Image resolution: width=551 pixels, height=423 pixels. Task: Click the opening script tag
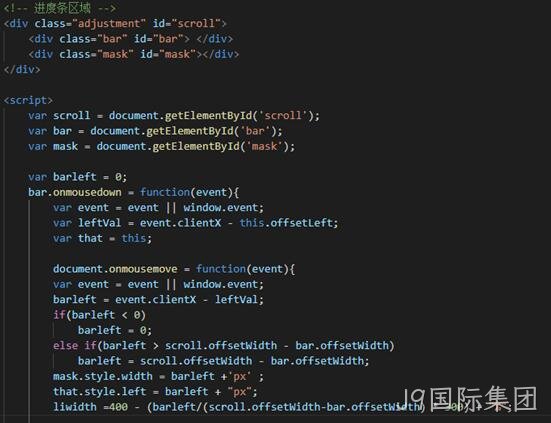coord(28,100)
